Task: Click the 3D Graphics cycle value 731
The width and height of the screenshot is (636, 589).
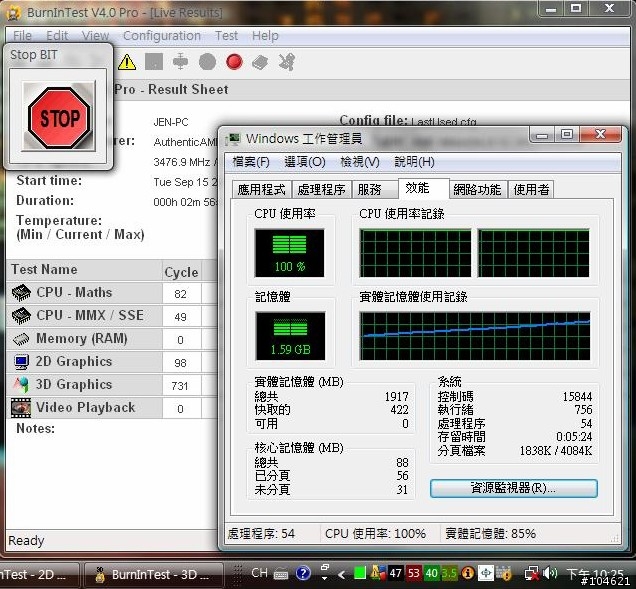Action: [180, 385]
